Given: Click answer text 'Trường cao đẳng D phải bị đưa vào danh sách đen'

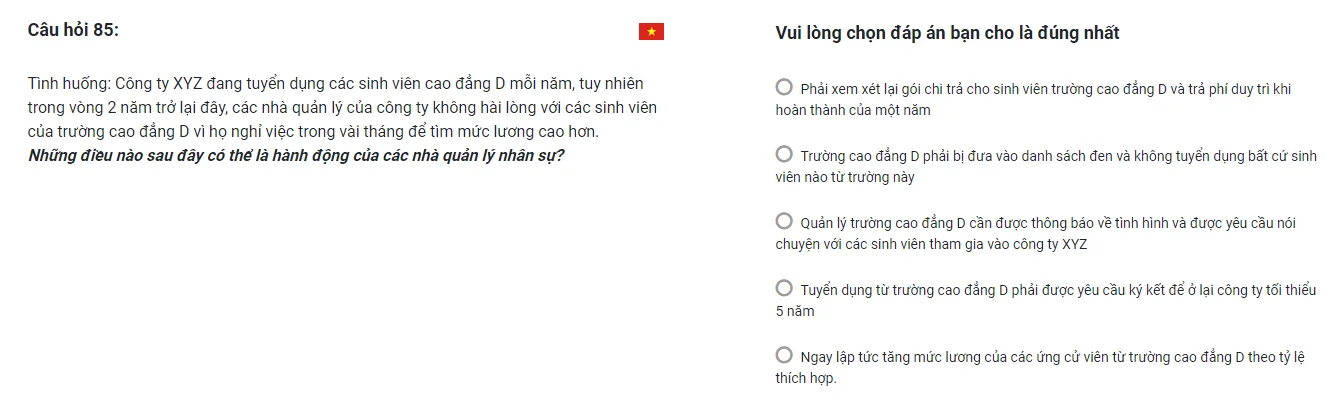Looking at the screenshot, I should (x=950, y=156).
